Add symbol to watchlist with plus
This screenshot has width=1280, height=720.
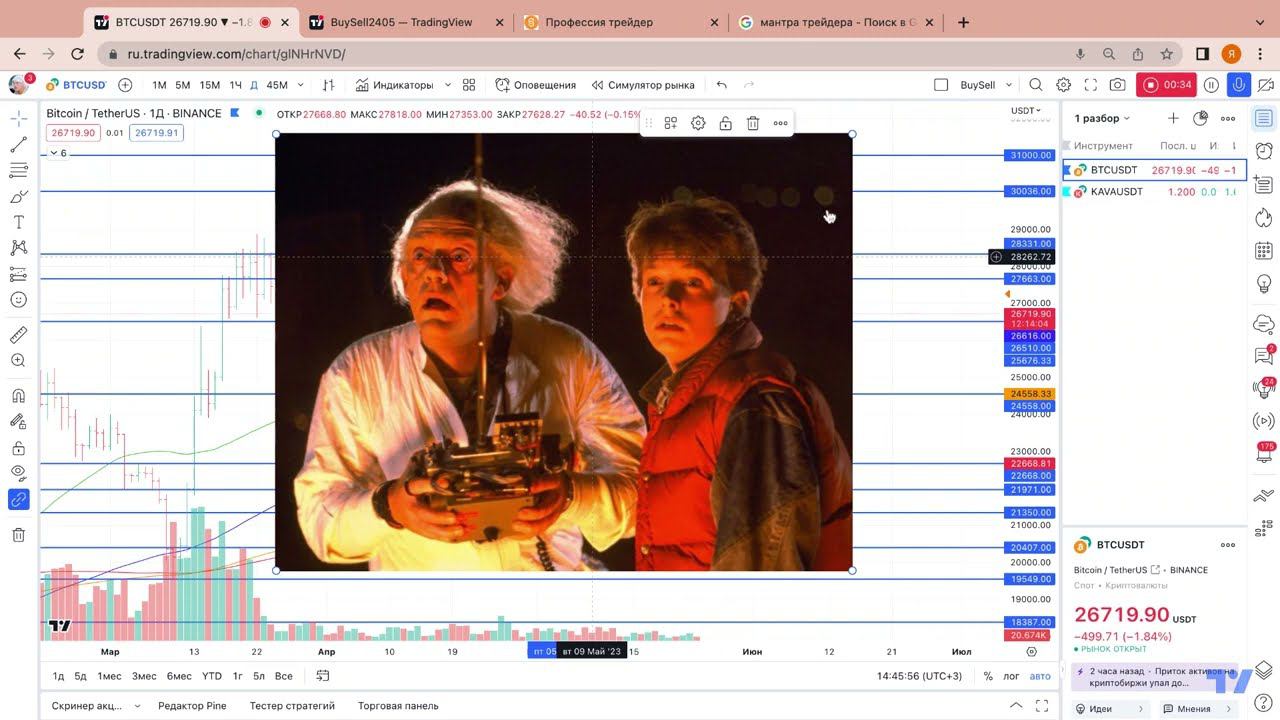point(1173,118)
